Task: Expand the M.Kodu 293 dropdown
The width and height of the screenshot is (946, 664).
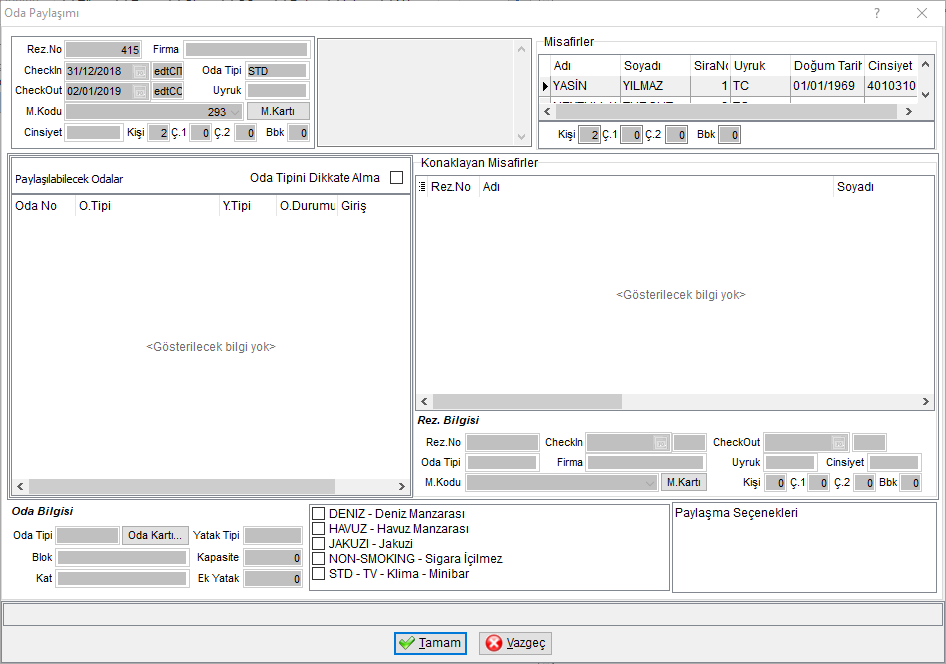Action: pyautogui.click(x=235, y=112)
